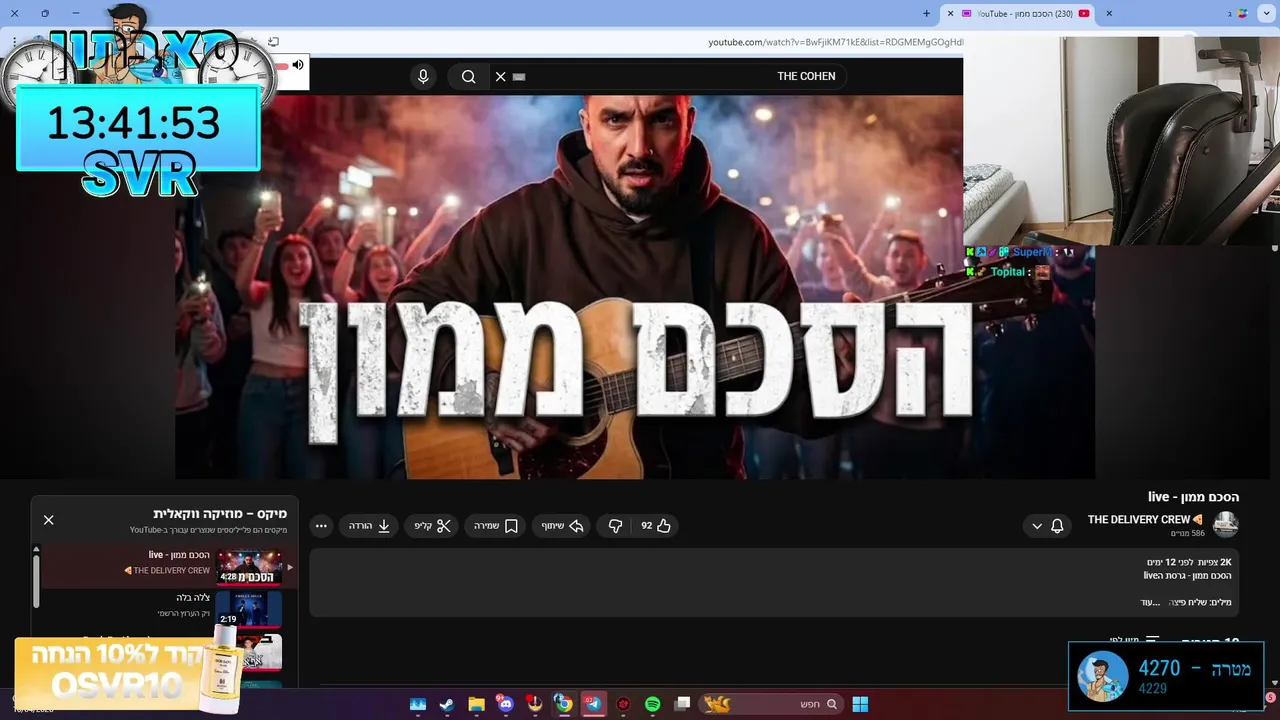Open File Explorer from the taskbar

[x=476, y=704]
